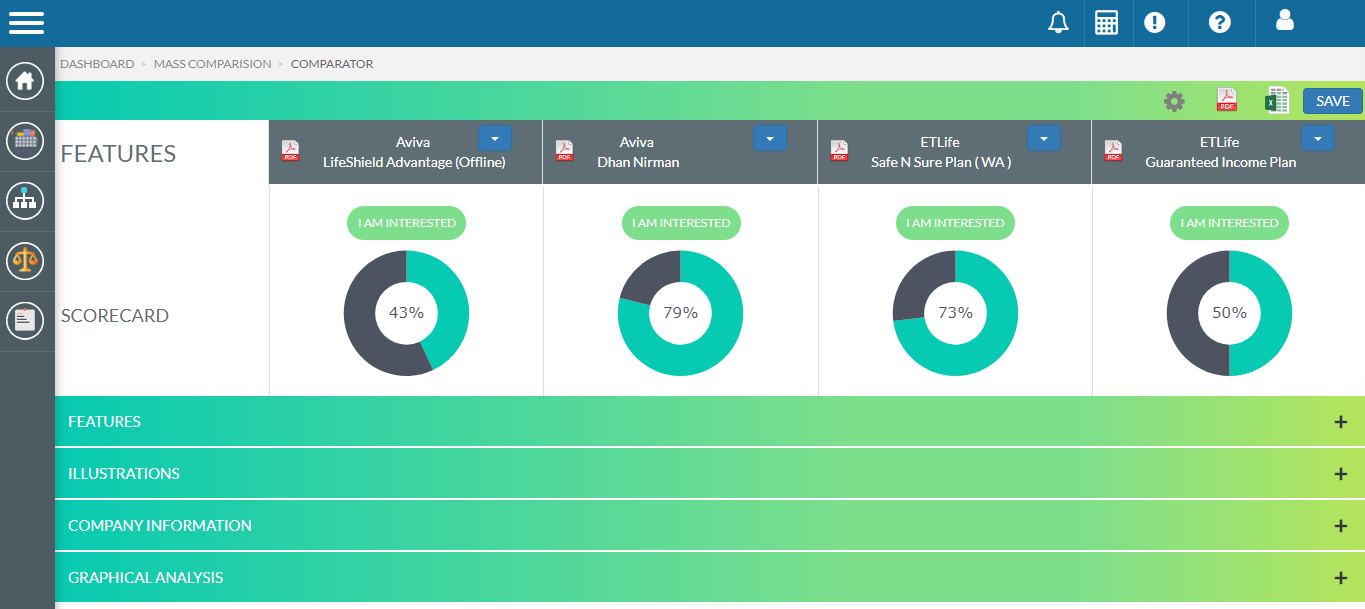Open the hamburger menu
The height and width of the screenshot is (609, 1365).
point(27,23)
